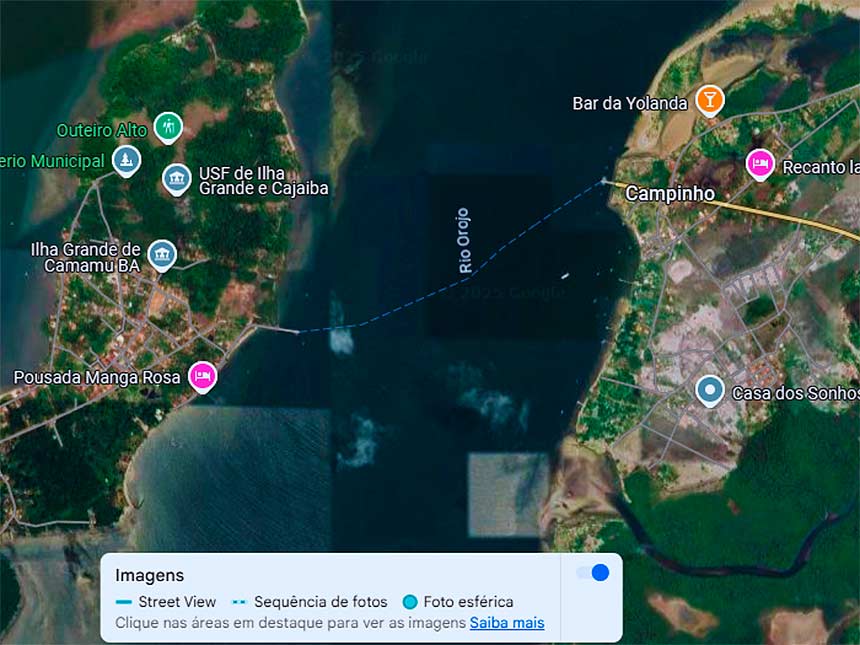
Task: Open the USF de Ilha Grande pin
Action: pyautogui.click(x=177, y=179)
